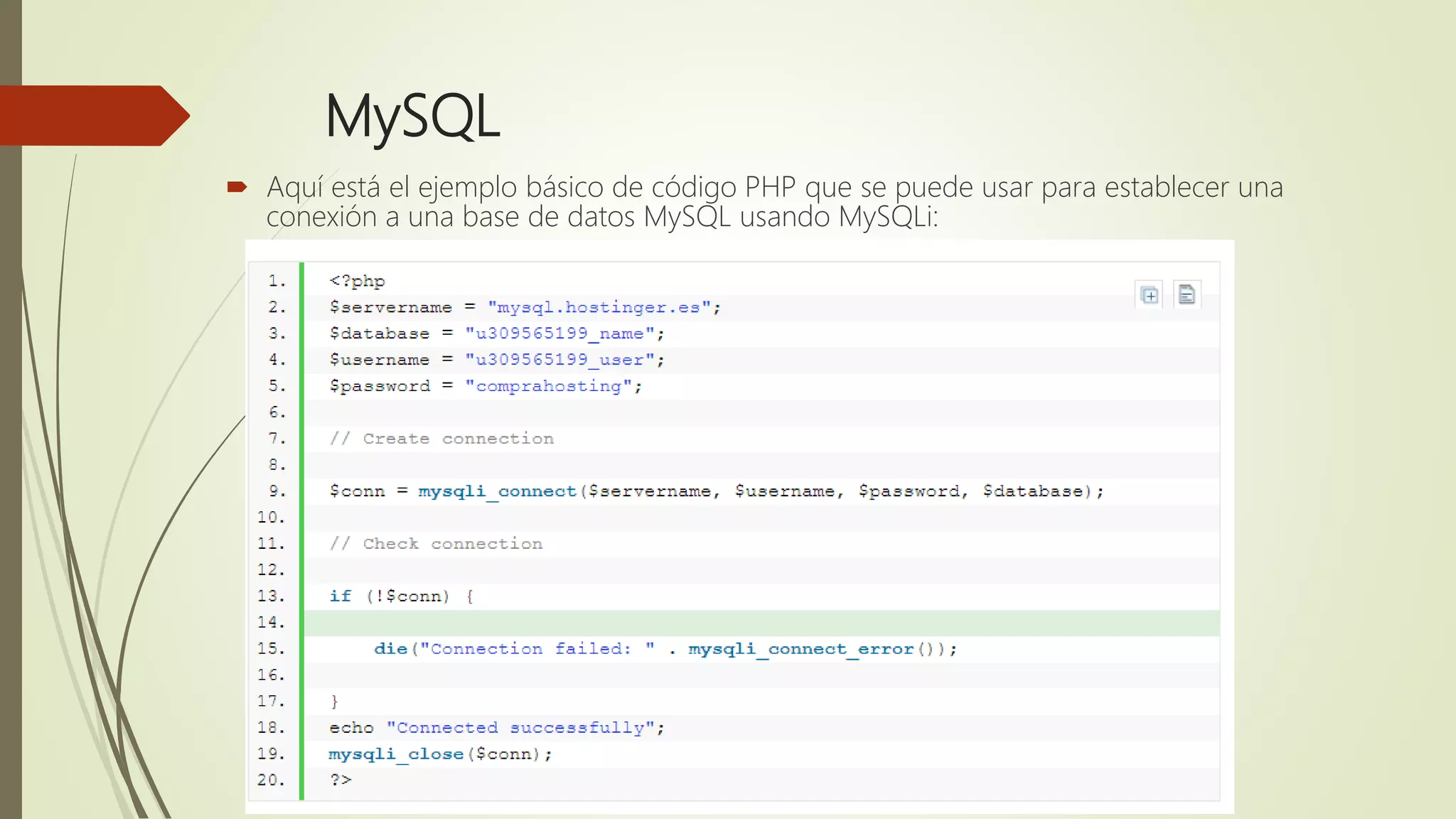Select the "<?php" opening tag on line 1
1456x819 pixels.
[358, 282]
